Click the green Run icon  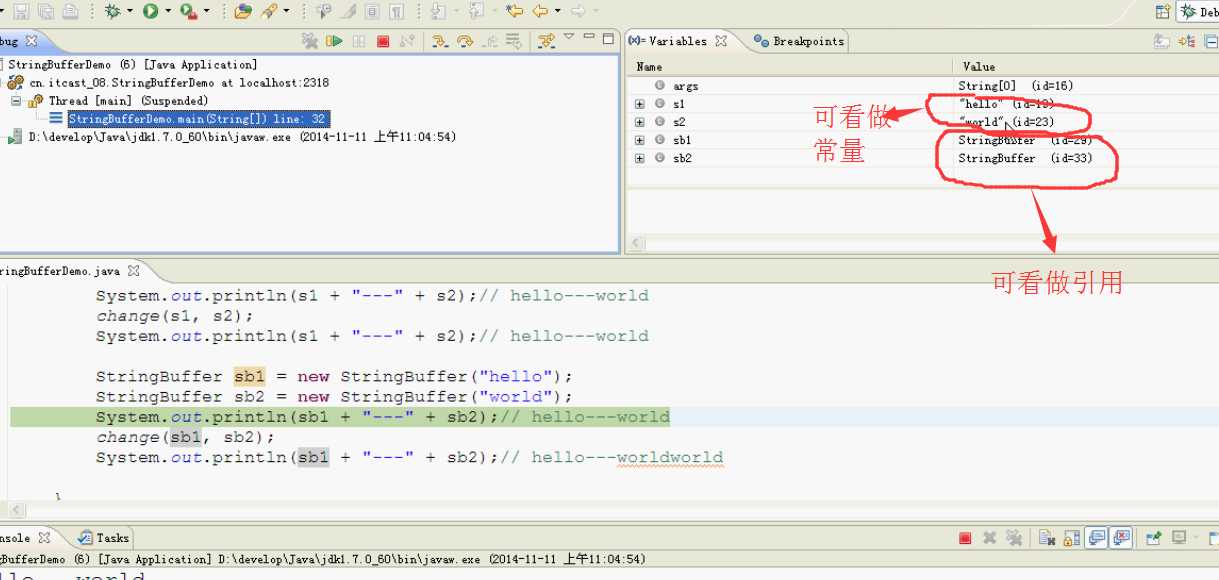tap(150, 11)
